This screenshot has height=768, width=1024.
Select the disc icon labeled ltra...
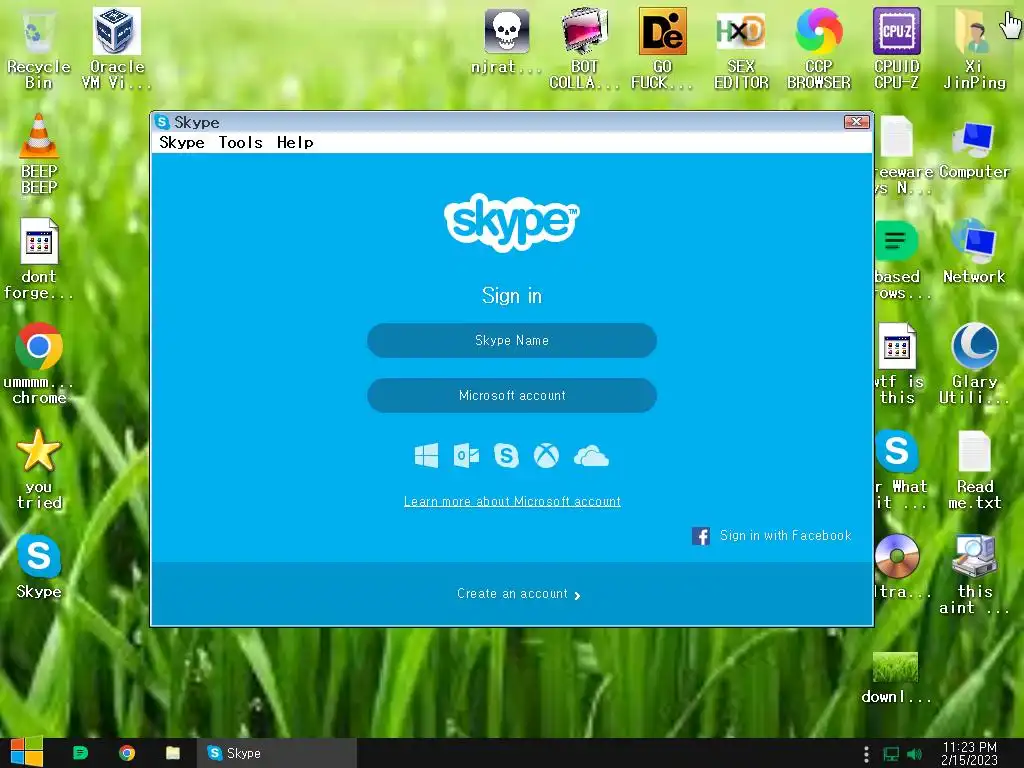coord(899,566)
